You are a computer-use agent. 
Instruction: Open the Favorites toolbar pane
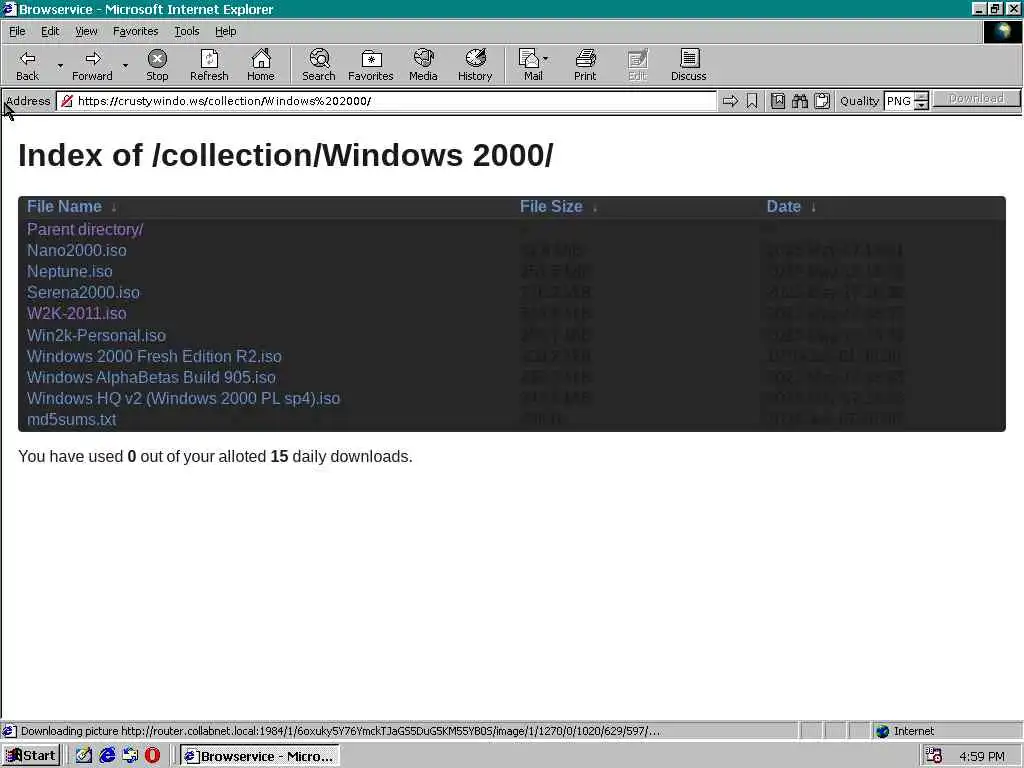tap(371, 65)
